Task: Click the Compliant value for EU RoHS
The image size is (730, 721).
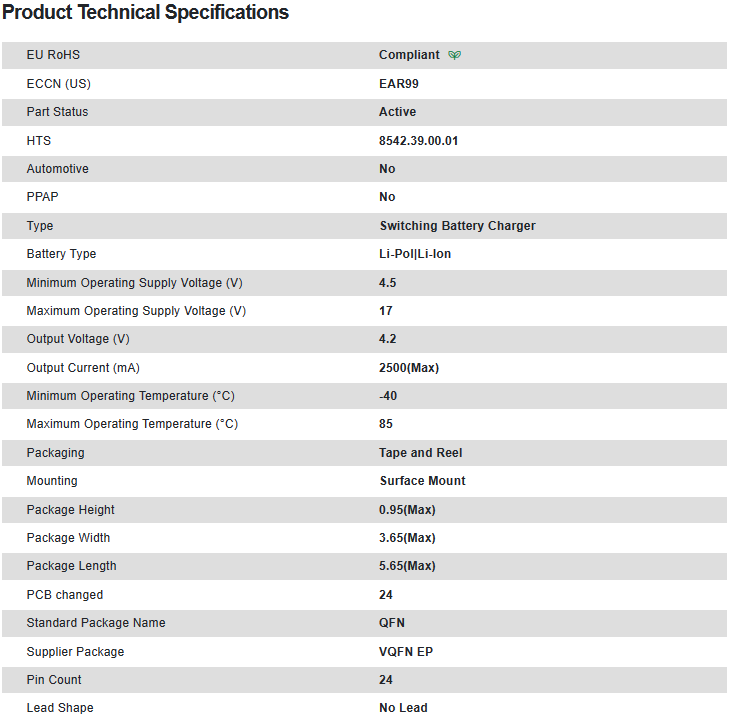Action: point(409,55)
